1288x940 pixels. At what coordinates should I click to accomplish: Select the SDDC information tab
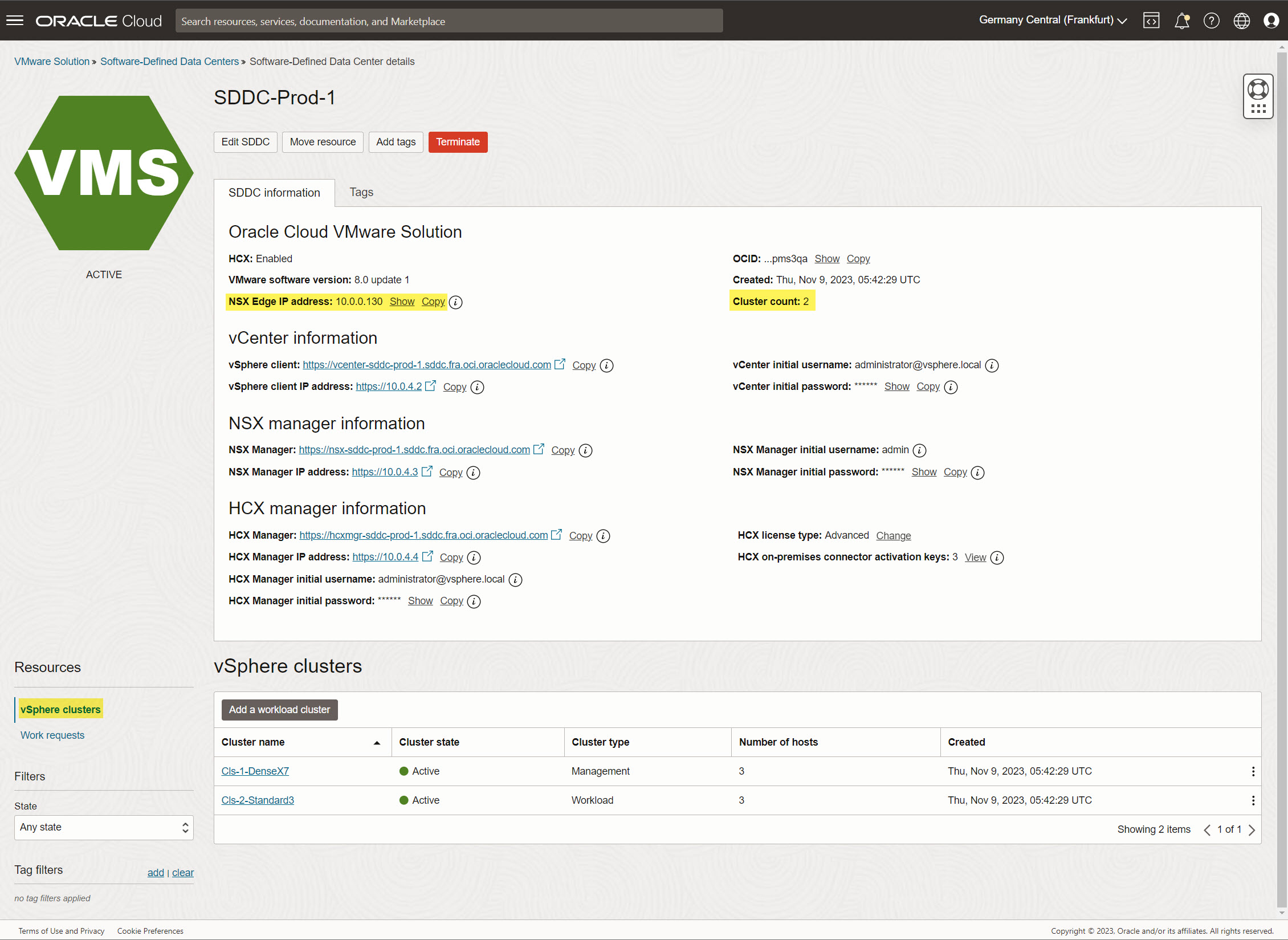[x=274, y=193]
